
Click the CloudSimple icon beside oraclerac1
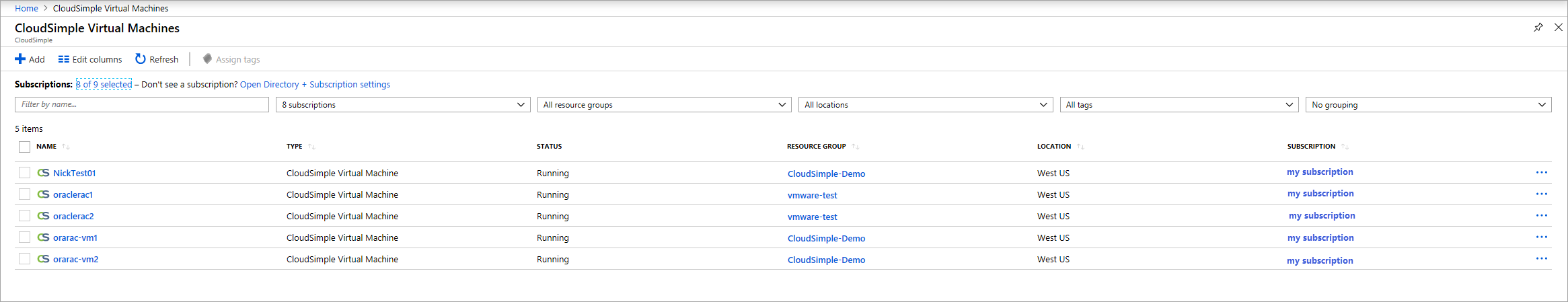(44, 194)
